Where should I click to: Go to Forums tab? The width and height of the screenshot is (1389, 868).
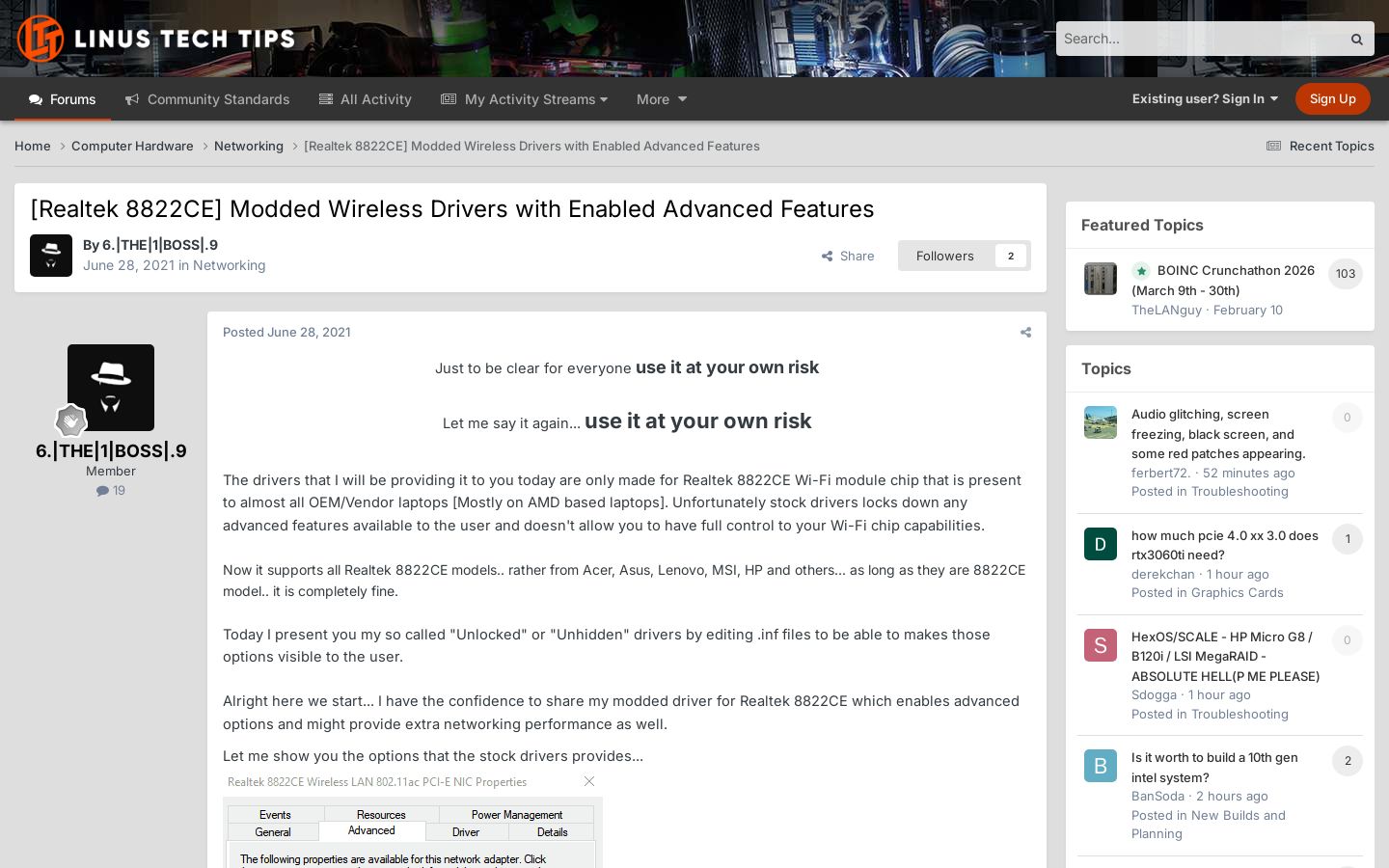pos(63,99)
